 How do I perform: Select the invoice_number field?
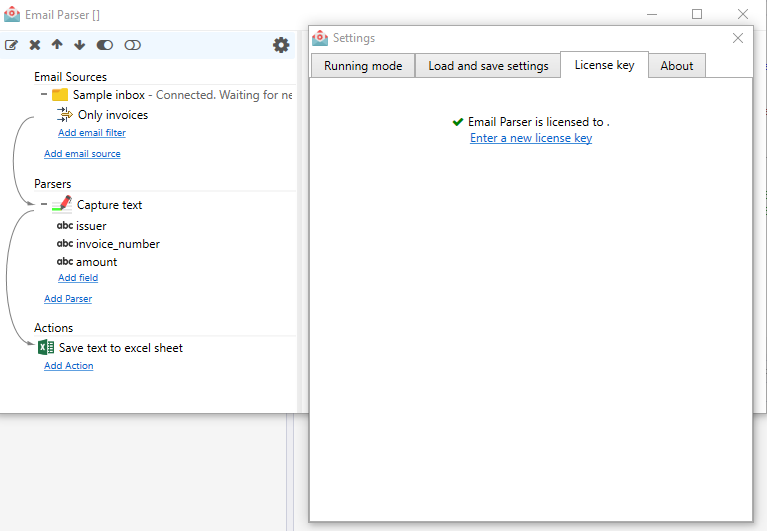tap(117, 244)
